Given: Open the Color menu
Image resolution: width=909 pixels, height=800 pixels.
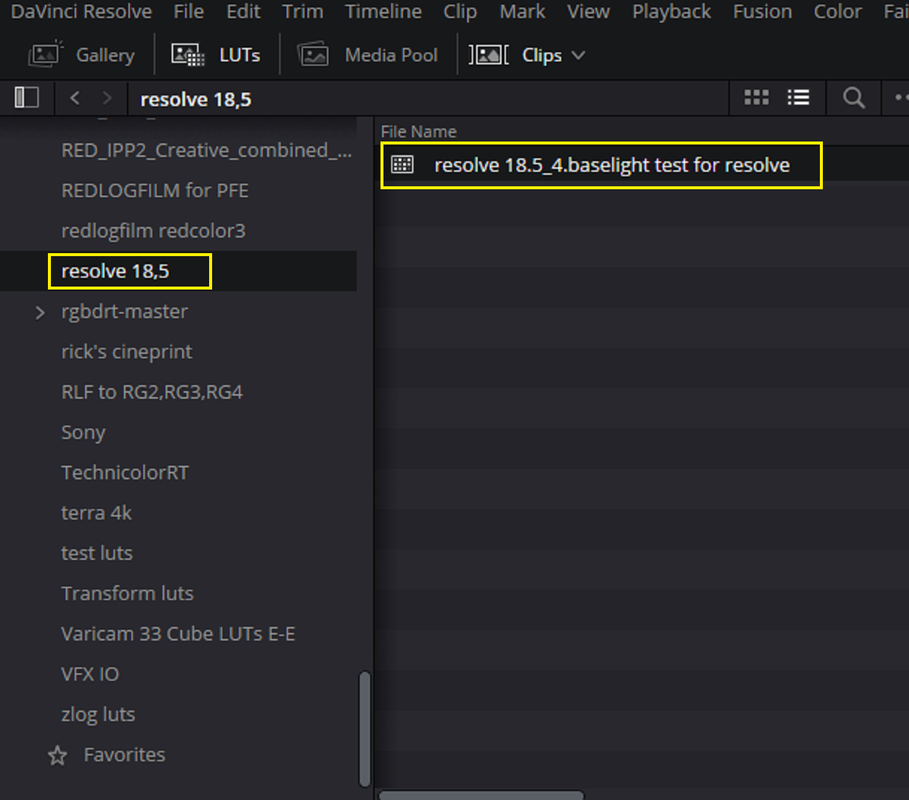Looking at the screenshot, I should [838, 12].
